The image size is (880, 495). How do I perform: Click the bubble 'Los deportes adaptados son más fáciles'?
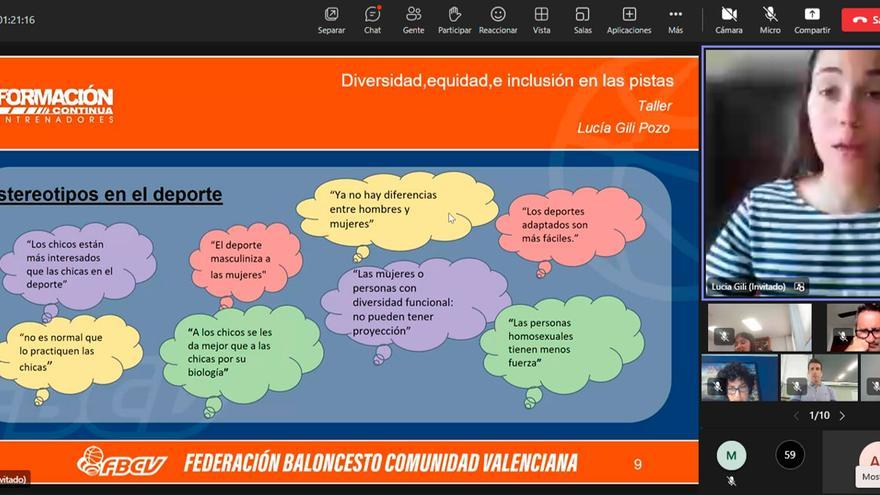(x=570, y=228)
